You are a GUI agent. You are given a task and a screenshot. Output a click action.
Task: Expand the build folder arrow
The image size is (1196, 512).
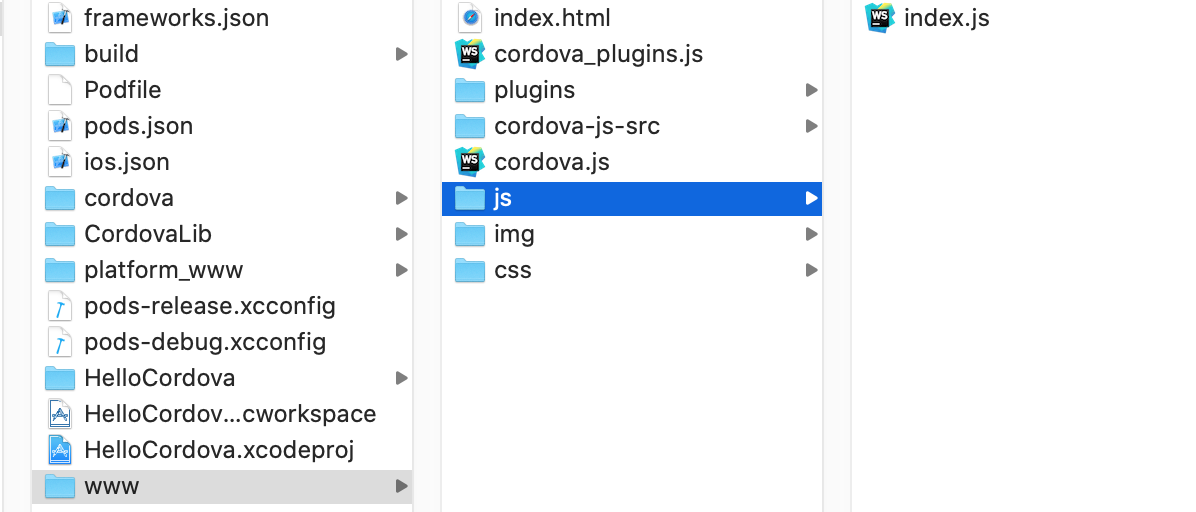401,54
